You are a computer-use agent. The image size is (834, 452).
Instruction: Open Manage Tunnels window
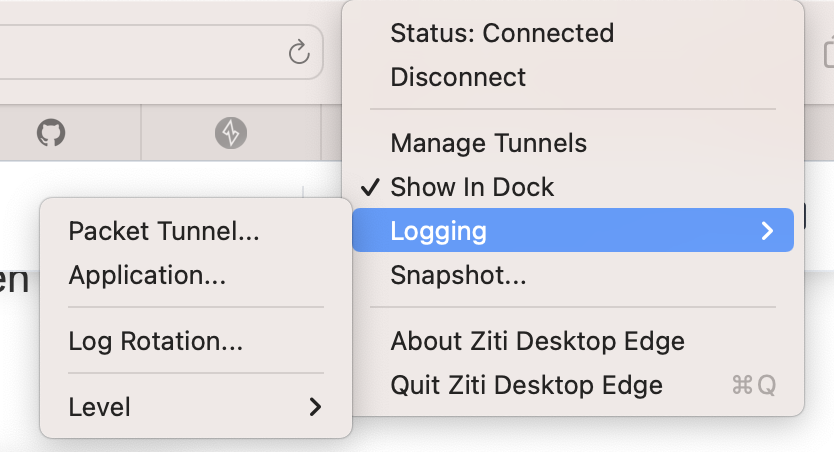point(489,143)
